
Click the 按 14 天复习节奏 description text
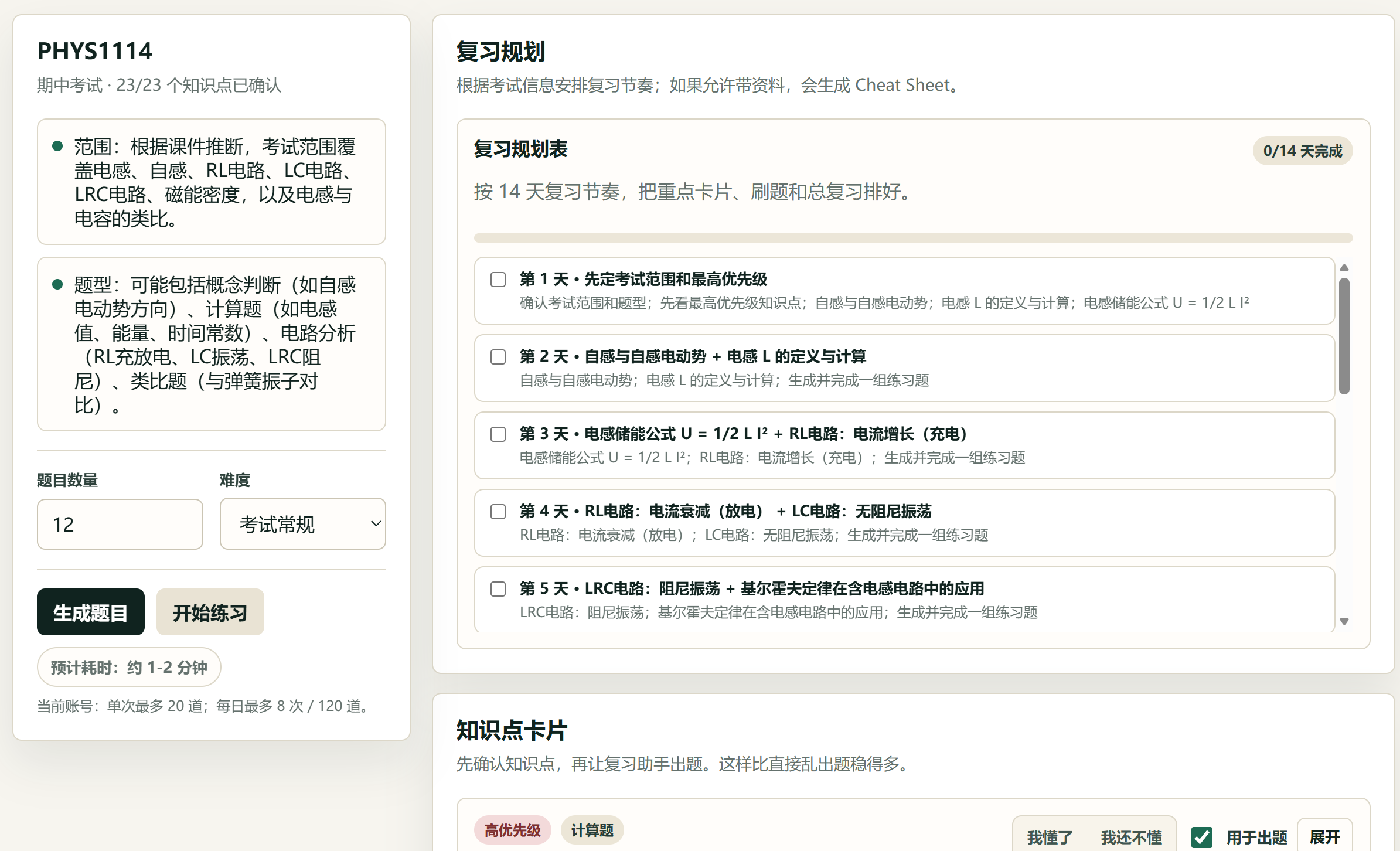click(695, 192)
